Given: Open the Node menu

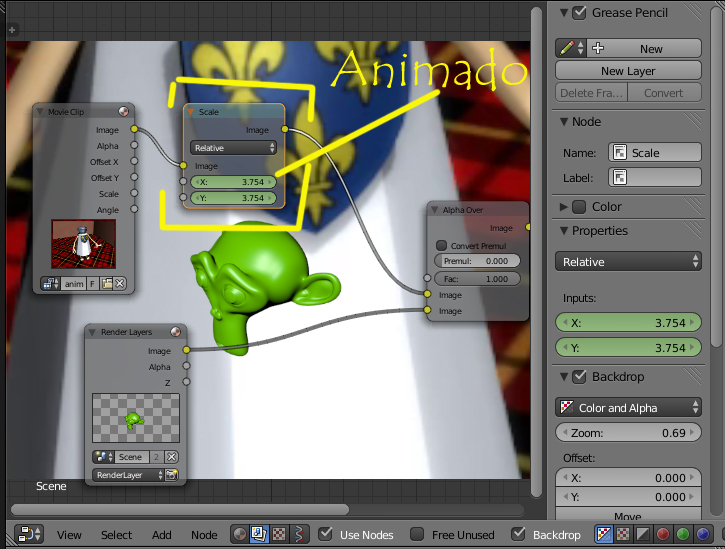Looking at the screenshot, I should [204, 535].
